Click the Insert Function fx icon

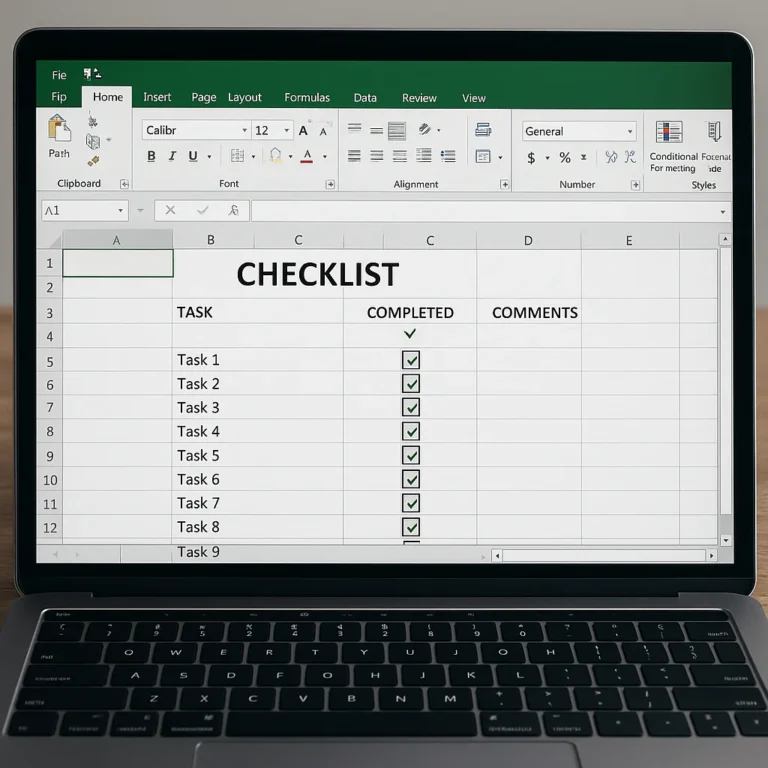[234, 210]
